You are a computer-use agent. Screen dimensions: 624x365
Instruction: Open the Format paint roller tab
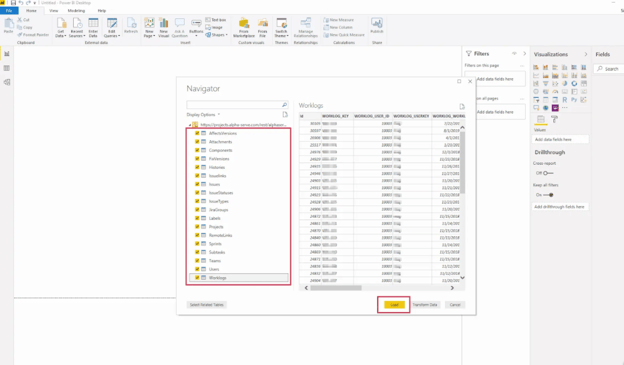554,119
